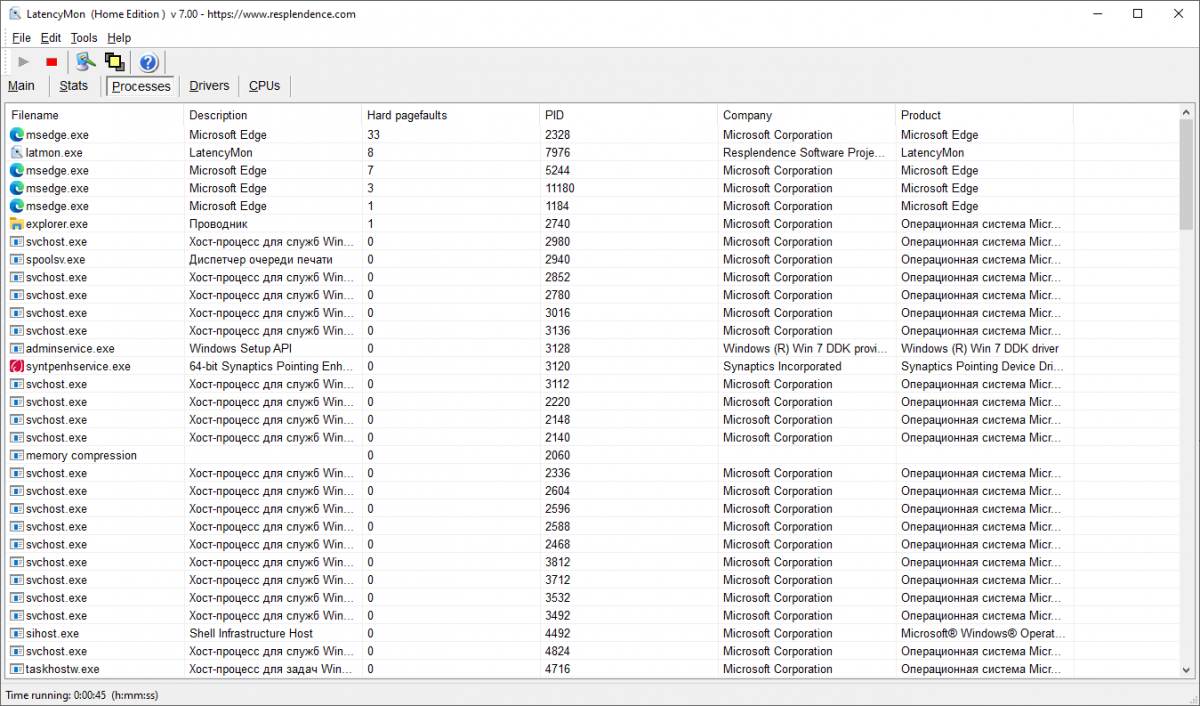The height and width of the screenshot is (706, 1200).
Task: Sort by Hard pagefaults column header
Action: (451, 115)
